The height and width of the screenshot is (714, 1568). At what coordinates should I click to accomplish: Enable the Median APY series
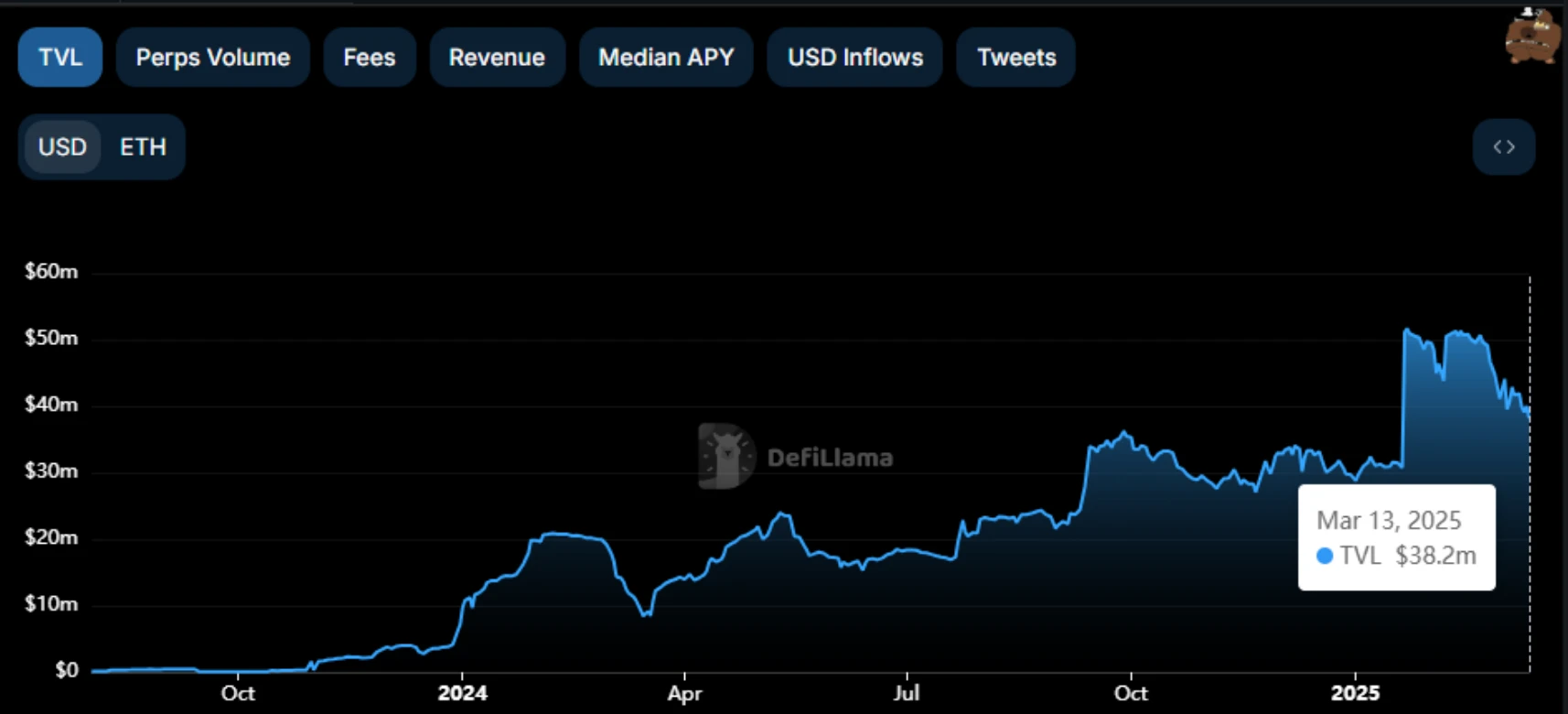pos(666,57)
